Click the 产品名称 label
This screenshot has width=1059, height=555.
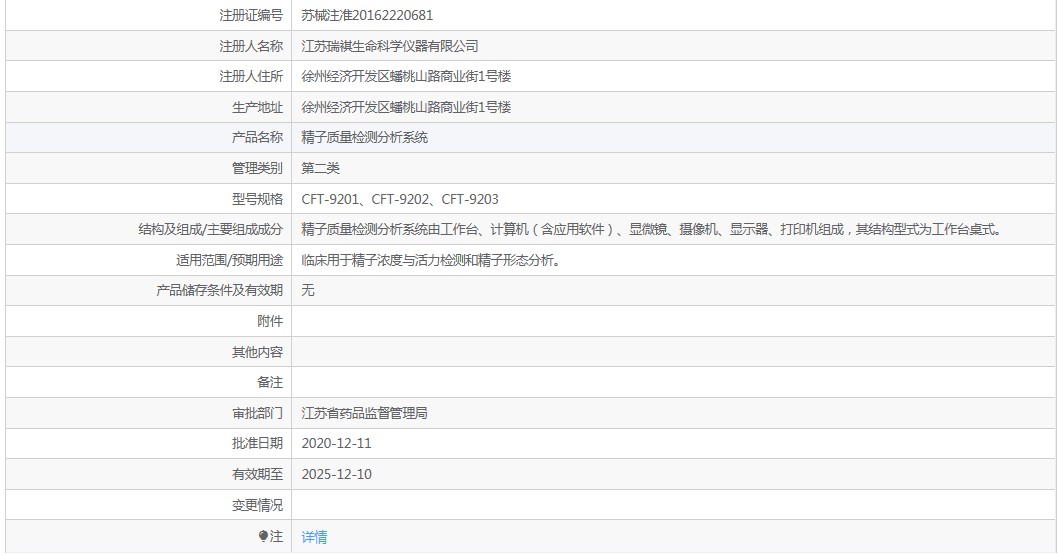click(x=257, y=138)
